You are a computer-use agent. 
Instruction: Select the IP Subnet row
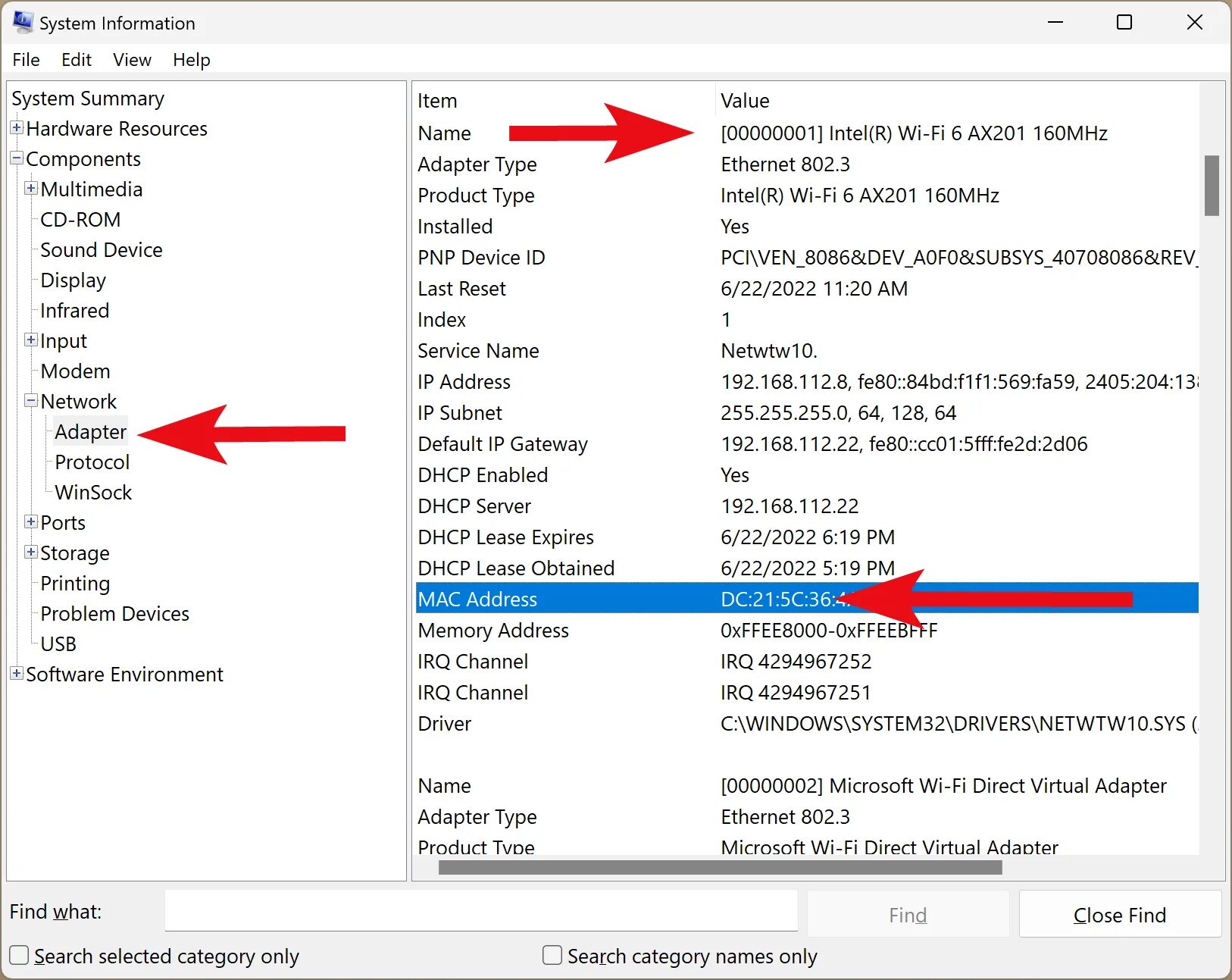coord(807,413)
